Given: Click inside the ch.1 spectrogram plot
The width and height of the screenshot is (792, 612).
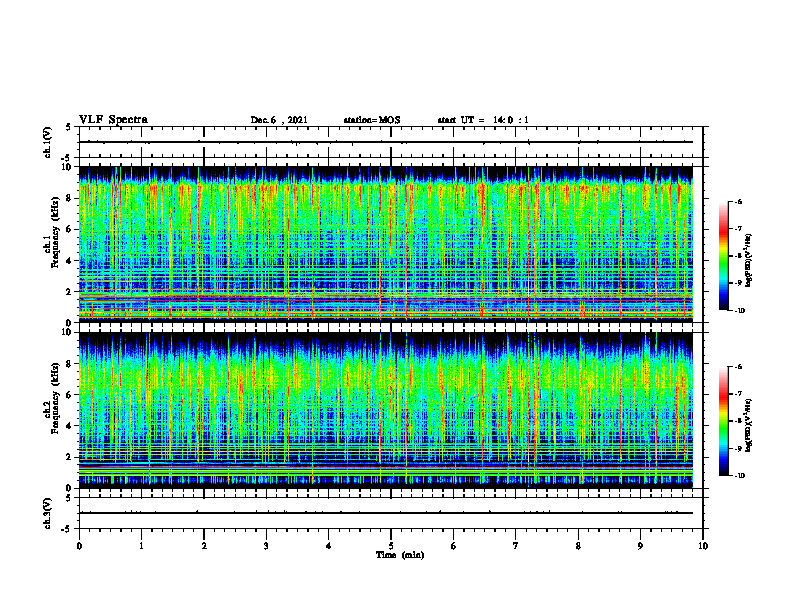Looking at the screenshot, I should coord(386,244).
